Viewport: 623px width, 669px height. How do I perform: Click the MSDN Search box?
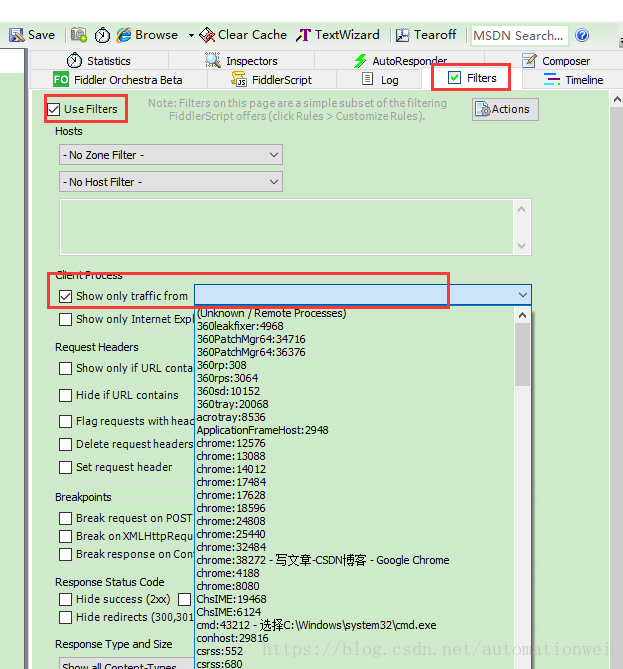click(x=519, y=35)
